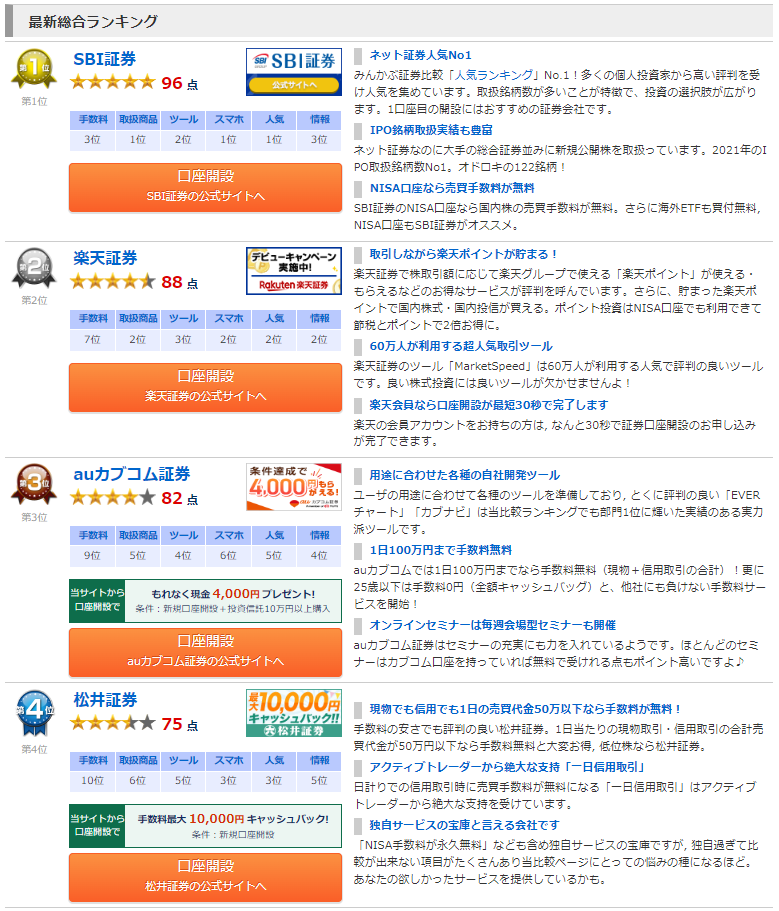Viewport: 779px width, 911px height.
Task: Click 口座開設 楽天証券の公式サイトへ button
Action: 205,387
